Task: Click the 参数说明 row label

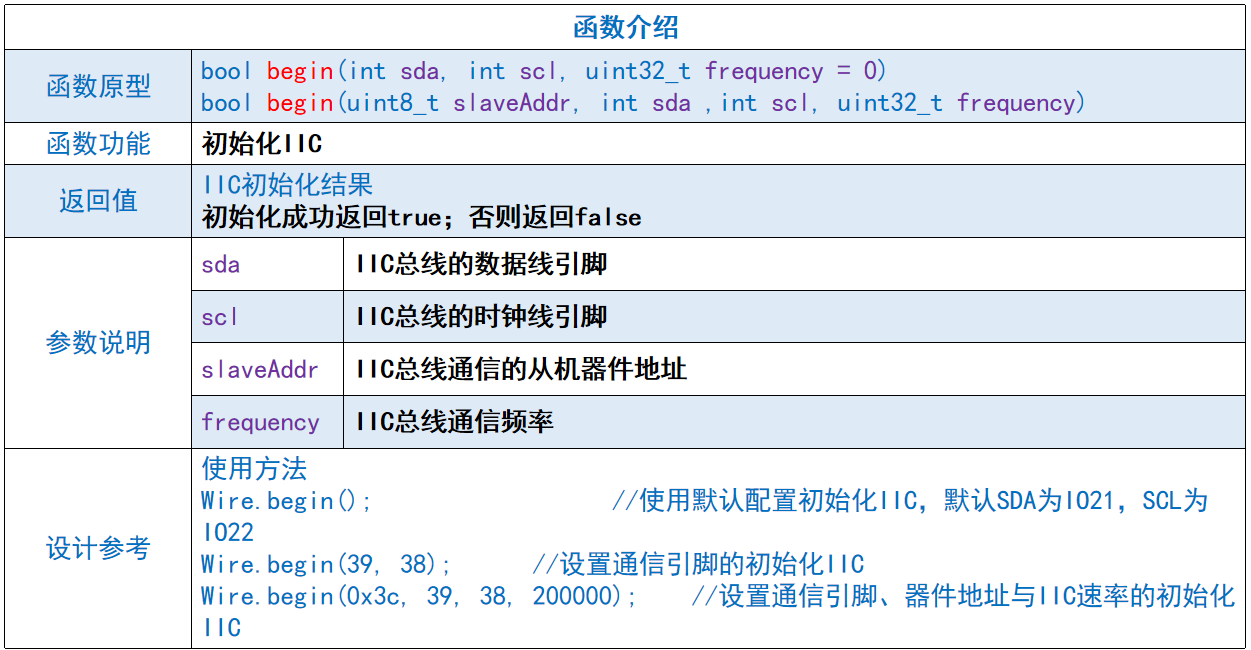Action: tap(97, 343)
